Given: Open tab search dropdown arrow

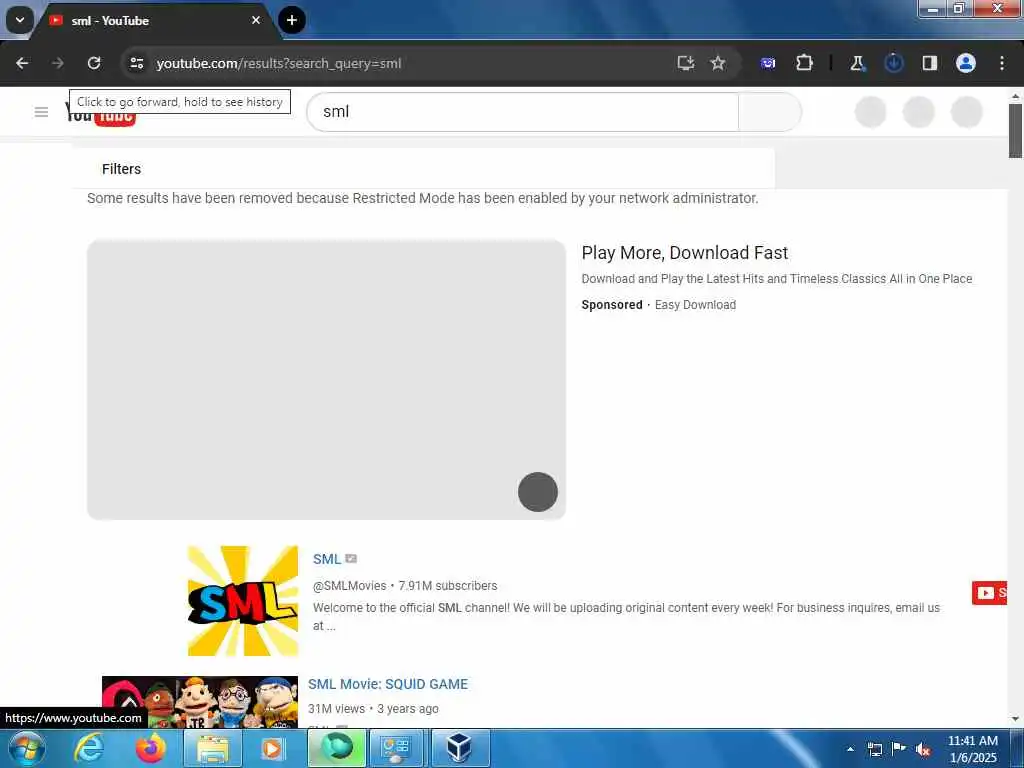Looking at the screenshot, I should (x=20, y=20).
